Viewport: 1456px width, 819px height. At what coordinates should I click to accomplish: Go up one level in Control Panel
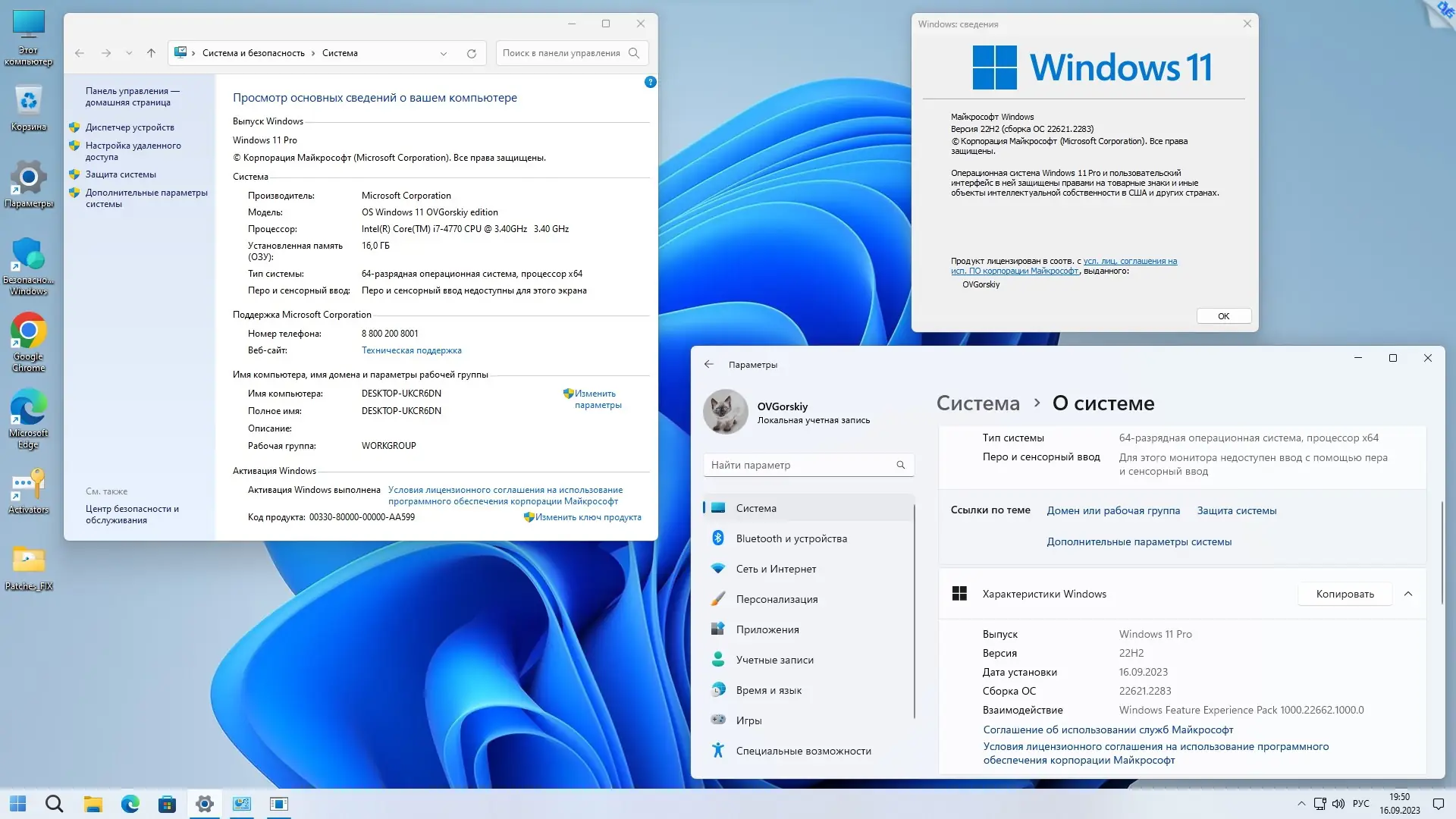point(151,53)
